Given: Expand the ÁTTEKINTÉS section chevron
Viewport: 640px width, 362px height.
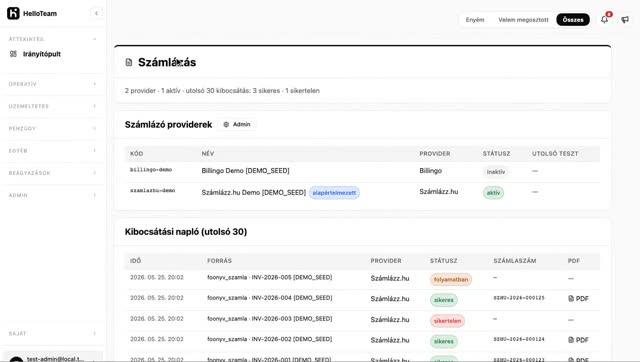Looking at the screenshot, I should (x=95, y=39).
